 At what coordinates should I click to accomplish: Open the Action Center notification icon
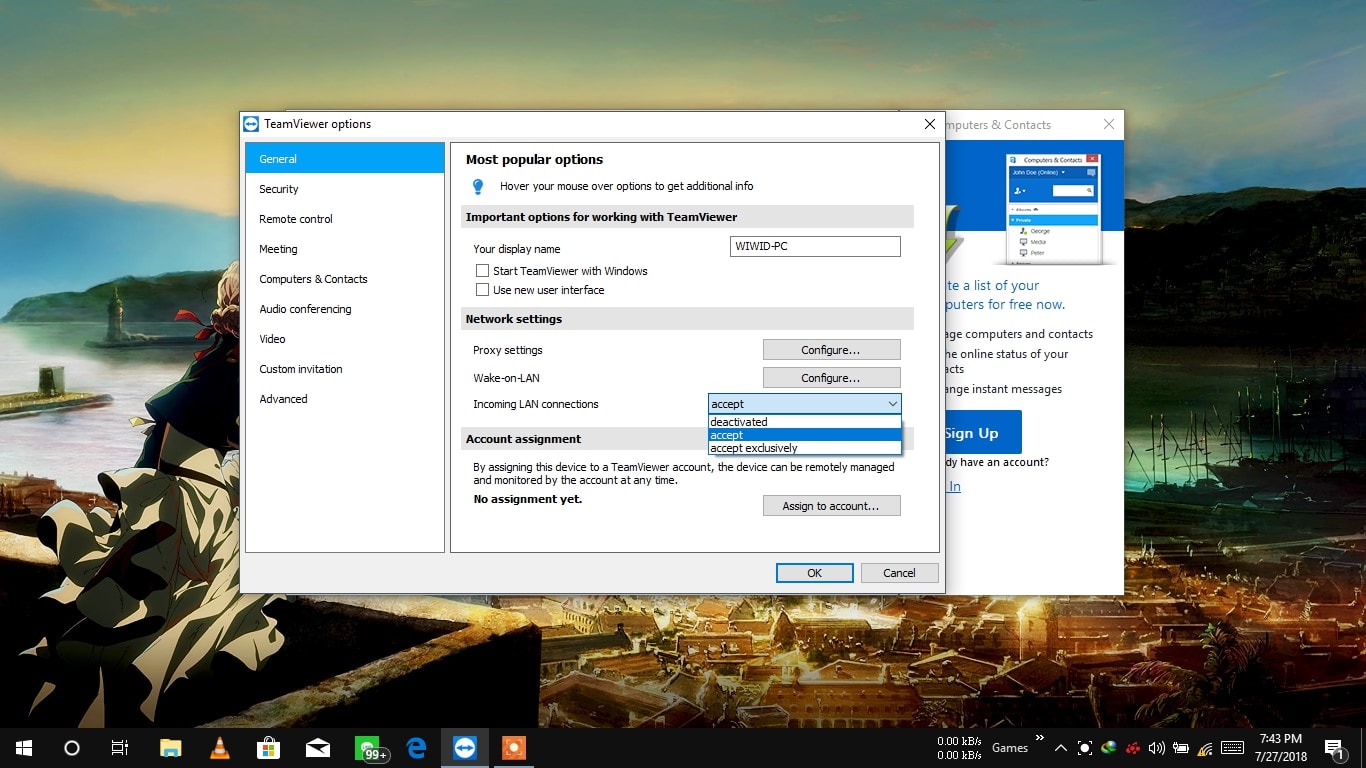(1333, 748)
